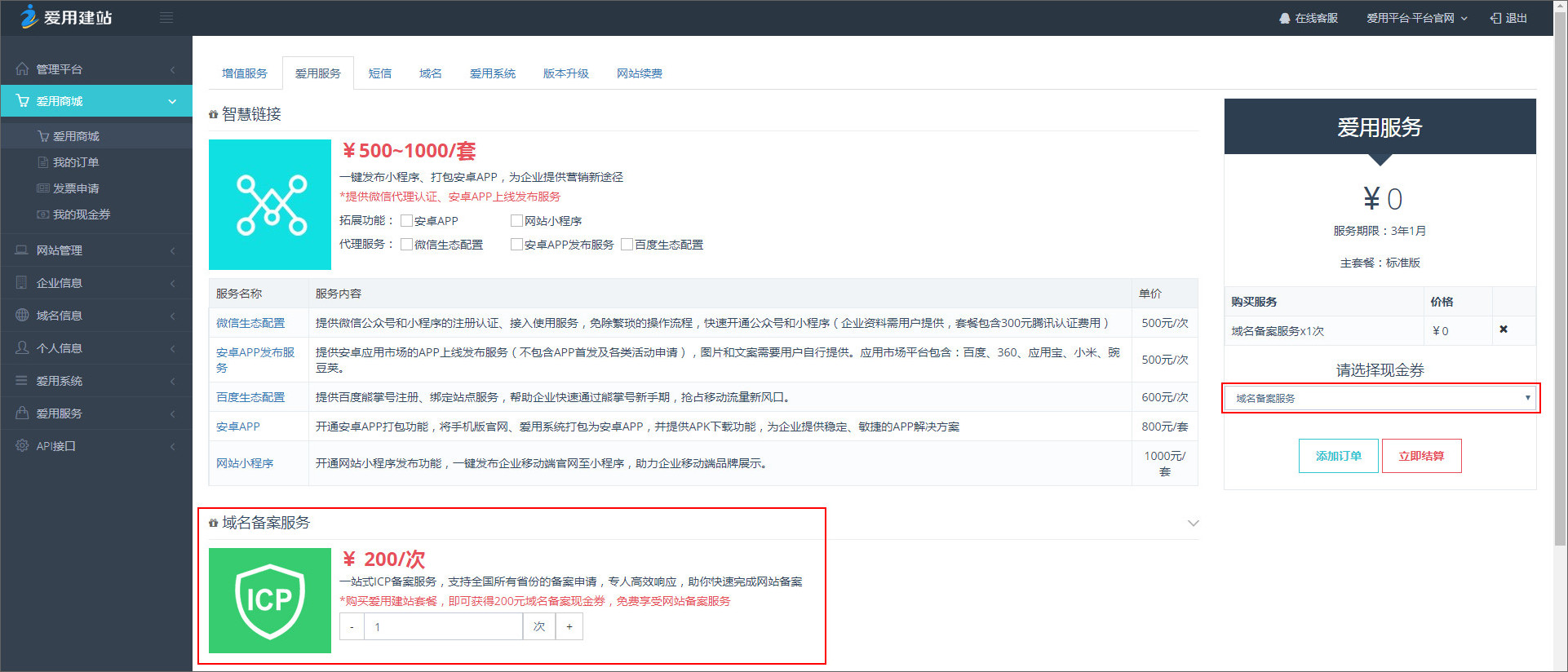Select the 爱用服务 tab
1568x672 pixels.
[x=318, y=73]
